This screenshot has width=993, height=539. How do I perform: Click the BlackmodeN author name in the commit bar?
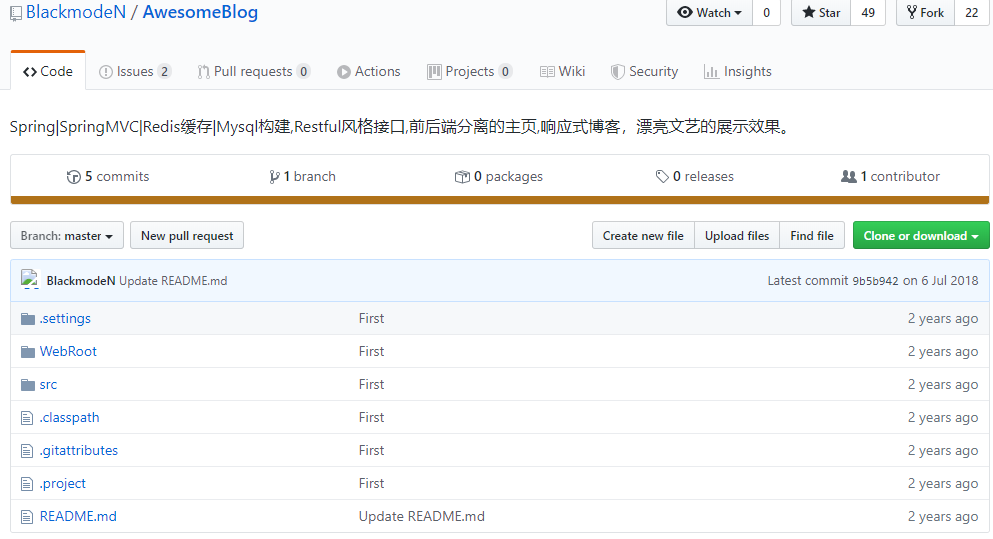coord(81,281)
